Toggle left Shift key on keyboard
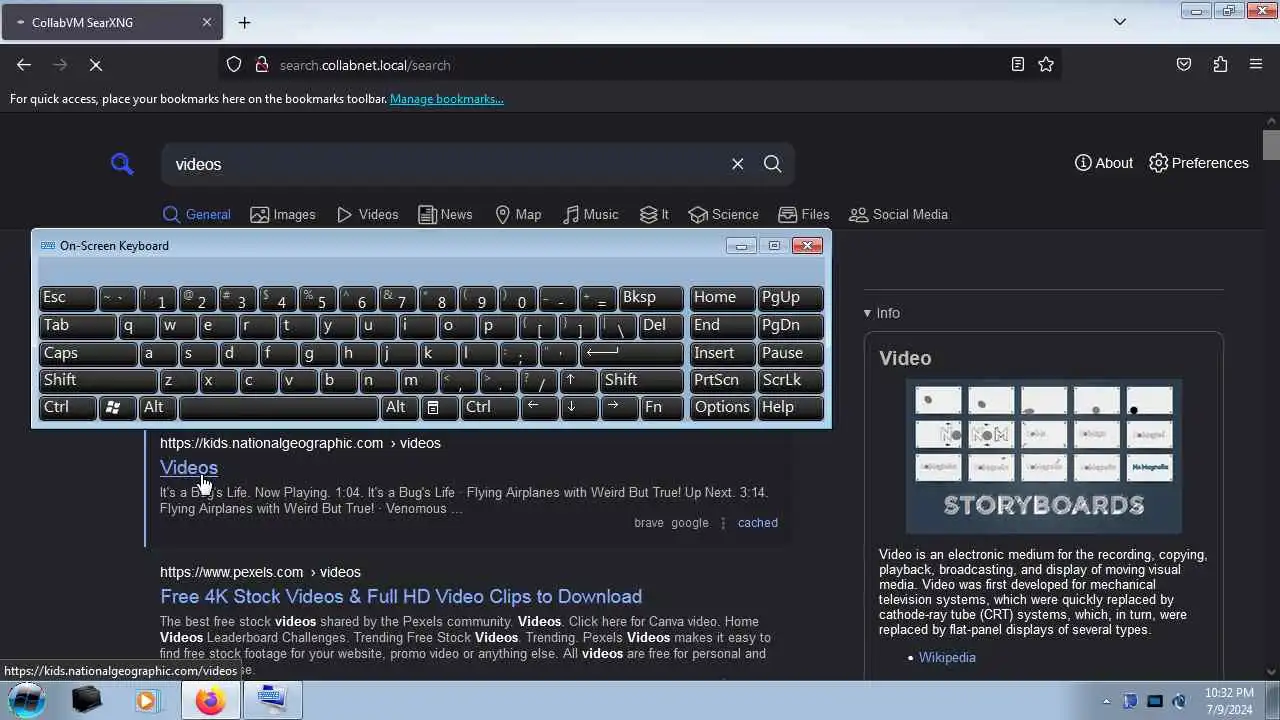The height and width of the screenshot is (720, 1280). pyautogui.click(x=98, y=380)
